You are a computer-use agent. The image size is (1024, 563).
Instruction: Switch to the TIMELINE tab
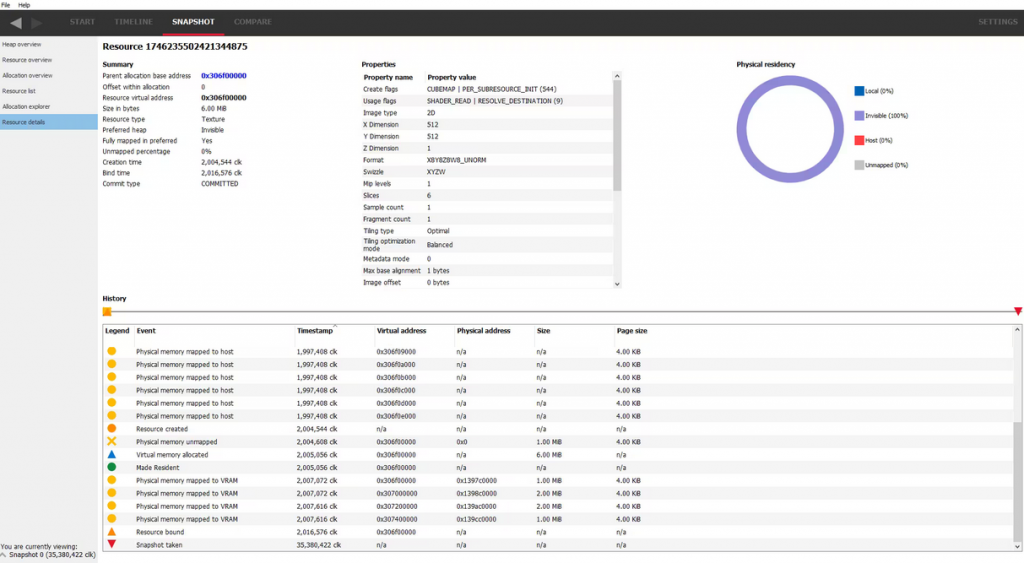pos(133,22)
